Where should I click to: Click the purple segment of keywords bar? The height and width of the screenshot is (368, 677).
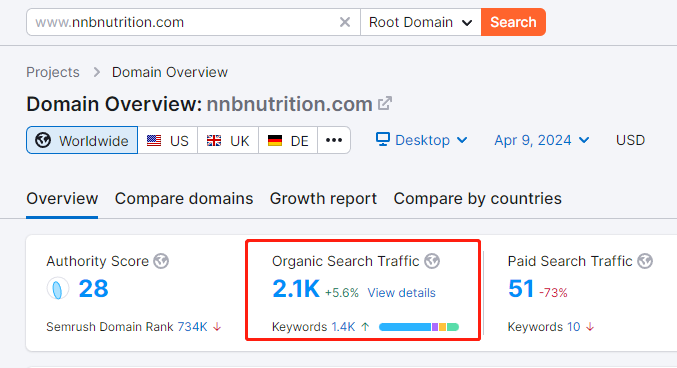(x=435, y=327)
